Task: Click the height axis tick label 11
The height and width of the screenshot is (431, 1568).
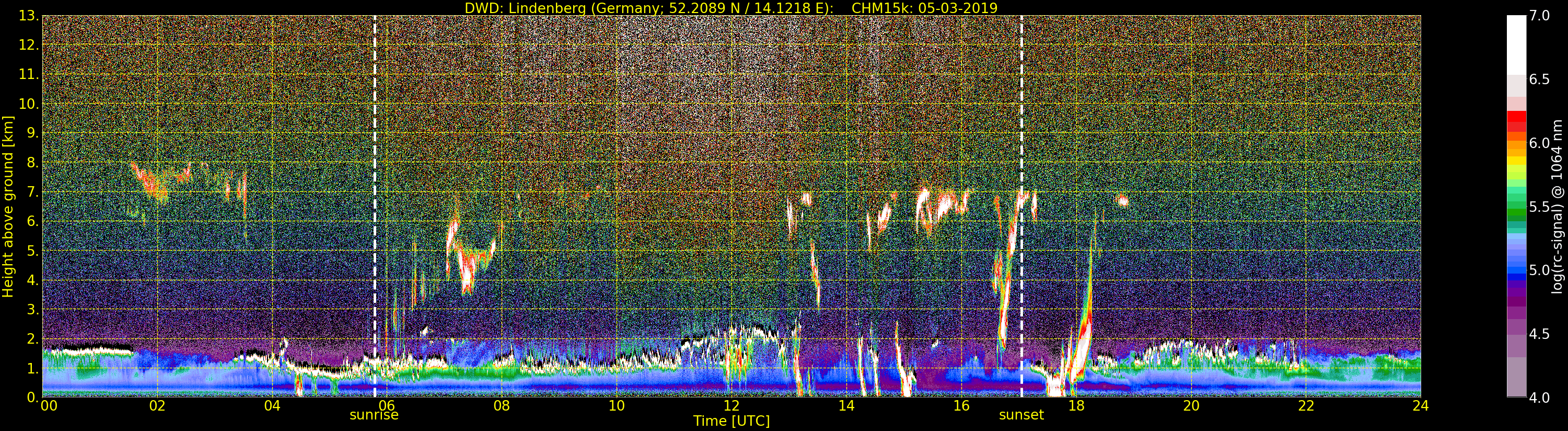Action: (29, 74)
